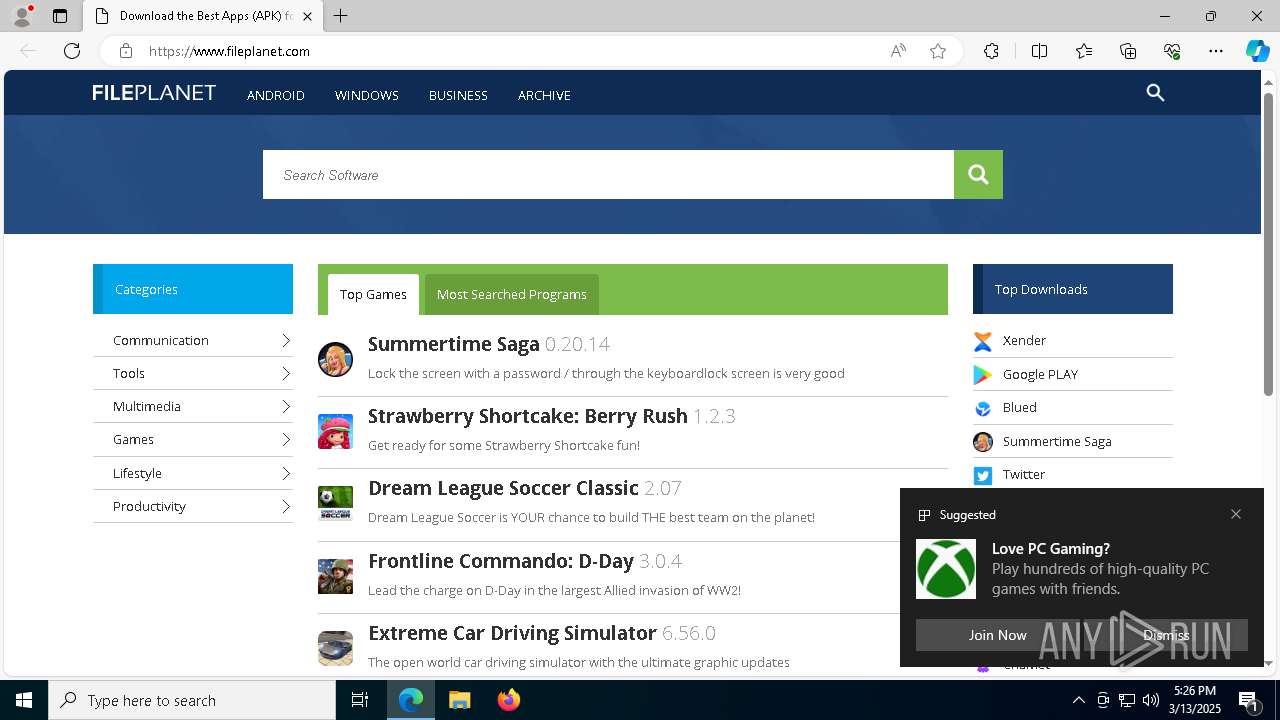Click the Google PLAY icon in Top Downloads
1280x720 pixels.
[983, 375]
